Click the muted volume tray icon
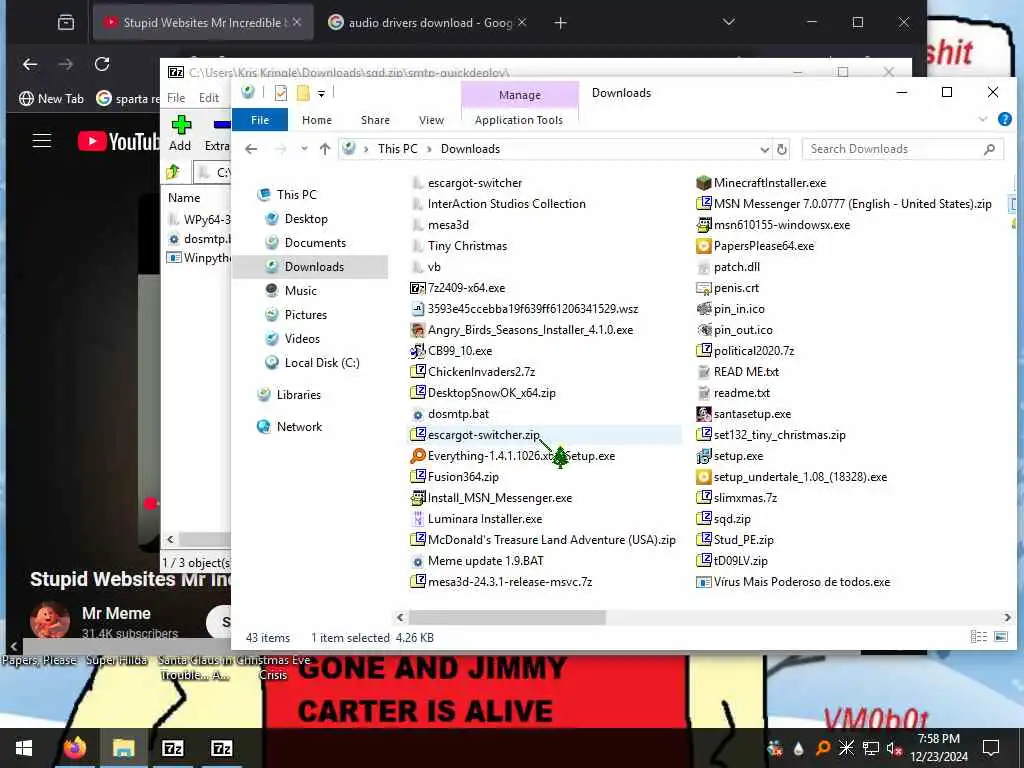Screen dimensions: 1024x768 coord(894,748)
